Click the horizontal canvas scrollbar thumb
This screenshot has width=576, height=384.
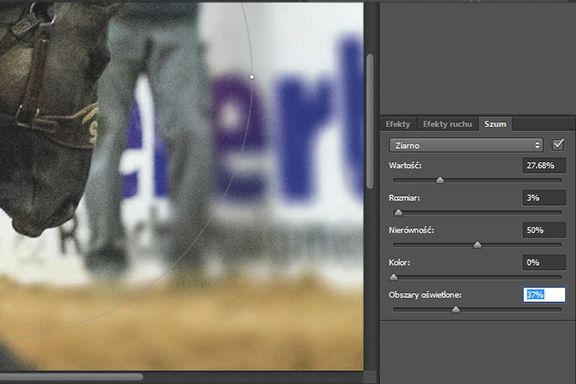tap(71, 377)
